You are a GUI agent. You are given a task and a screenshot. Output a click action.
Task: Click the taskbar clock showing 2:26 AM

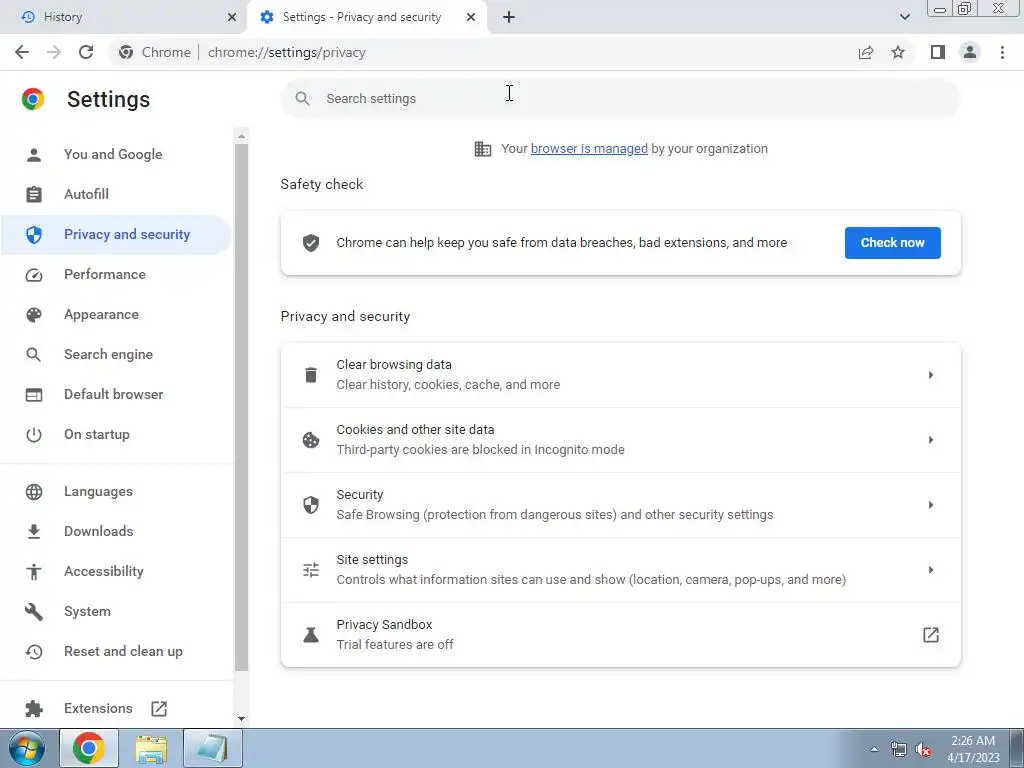[973, 749]
